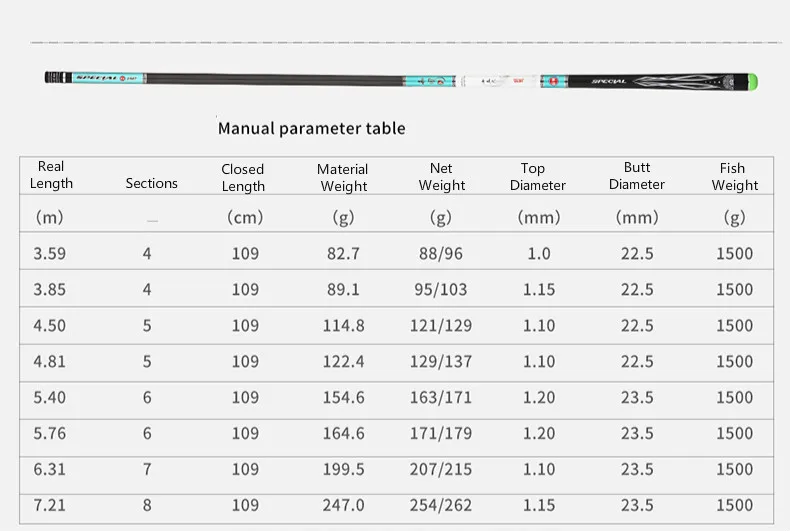Select the 254/262 net weight value

click(x=441, y=506)
